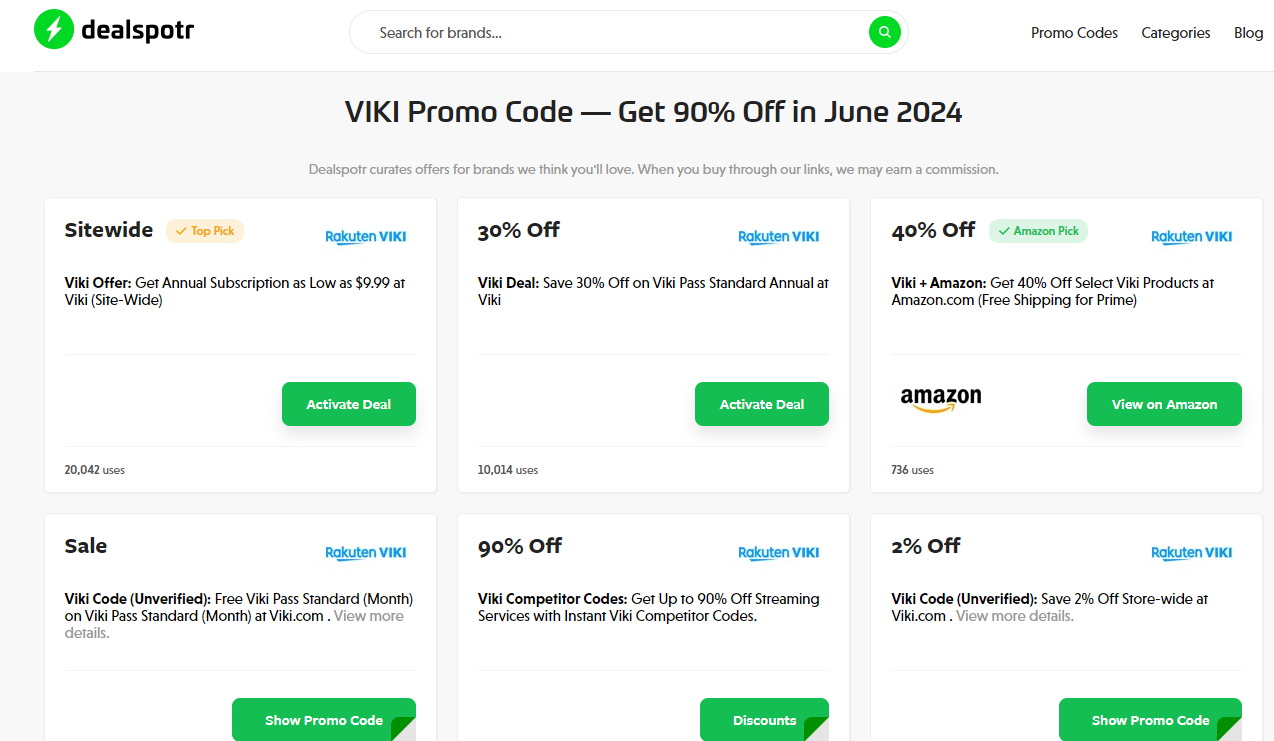Click Rakuten VIKI logo in 90% Off card
This screenshot has width=1274, height=741.
point(778,553)
